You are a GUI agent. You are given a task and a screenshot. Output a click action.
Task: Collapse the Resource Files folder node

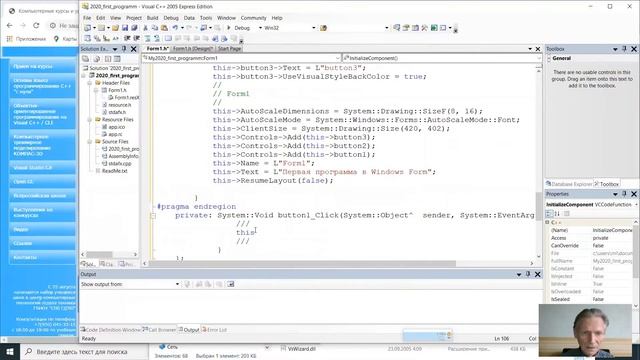click(89, 120)
